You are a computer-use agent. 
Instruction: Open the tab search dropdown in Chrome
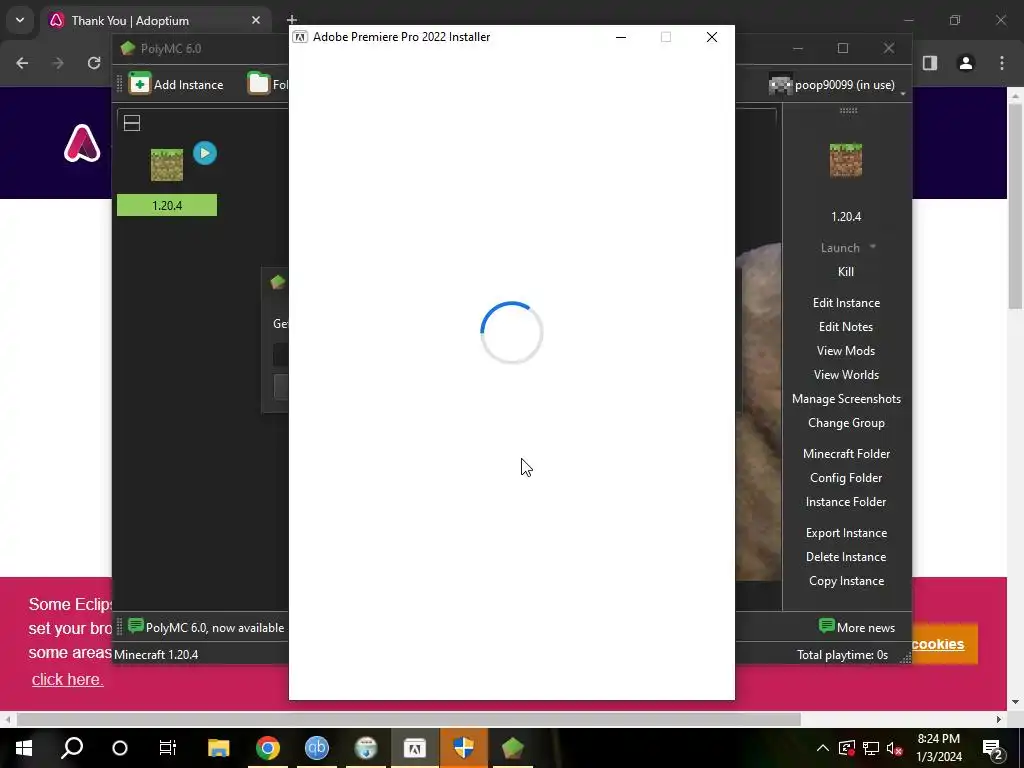pos(20,20)
